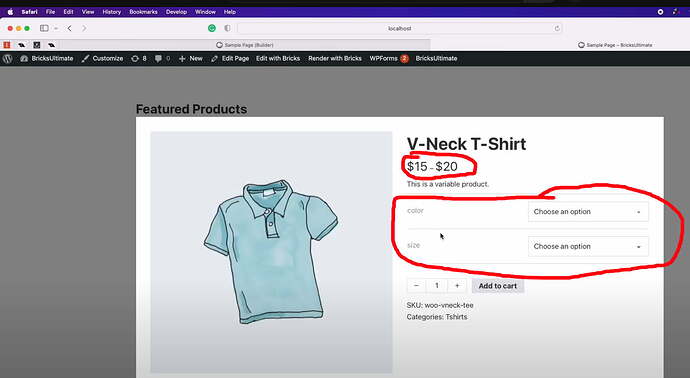Screen dimensions: 690x378
Task: Click the privacy shield icon beside address bar
Action: [227, 28]
